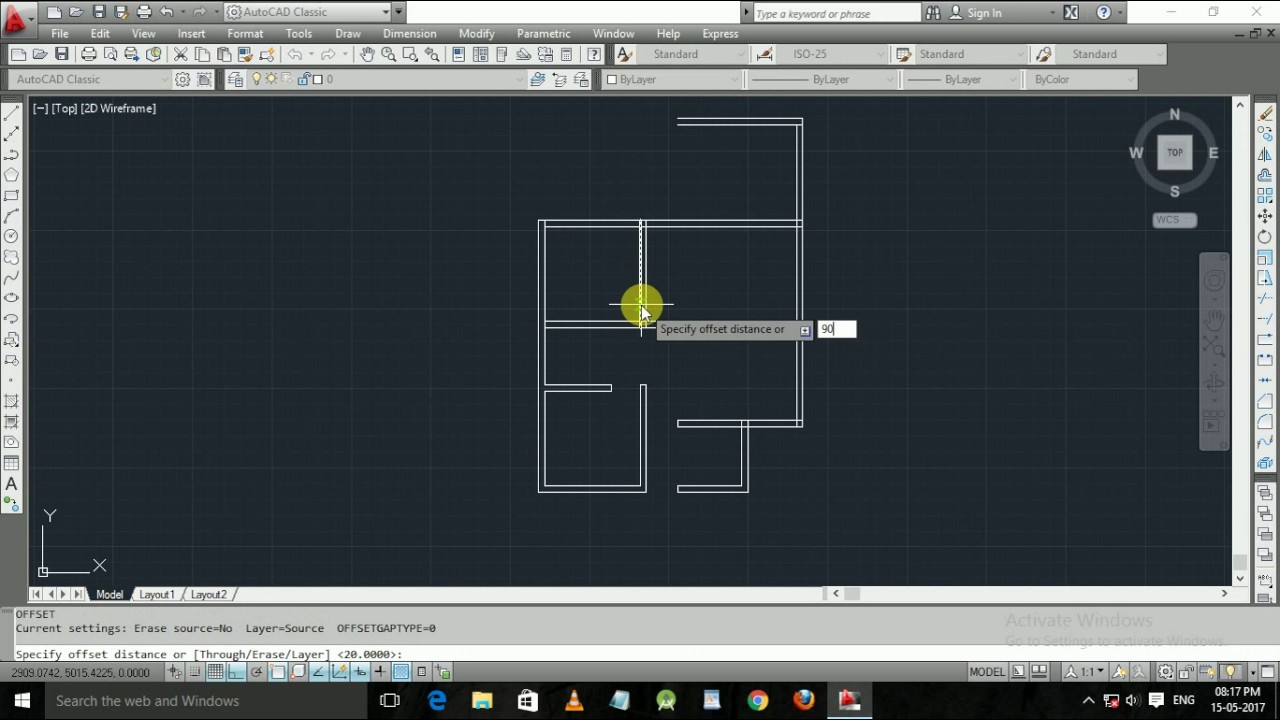Open the ByLayer color control dropdown
The image size is (1280, 720).
click(x=671, y=79)
